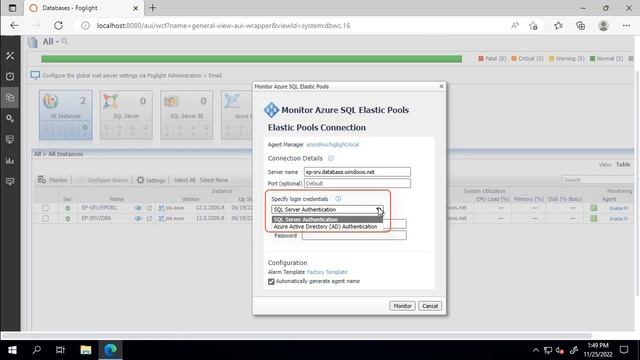
Task: Open the notification center icon
Action: 624,350
